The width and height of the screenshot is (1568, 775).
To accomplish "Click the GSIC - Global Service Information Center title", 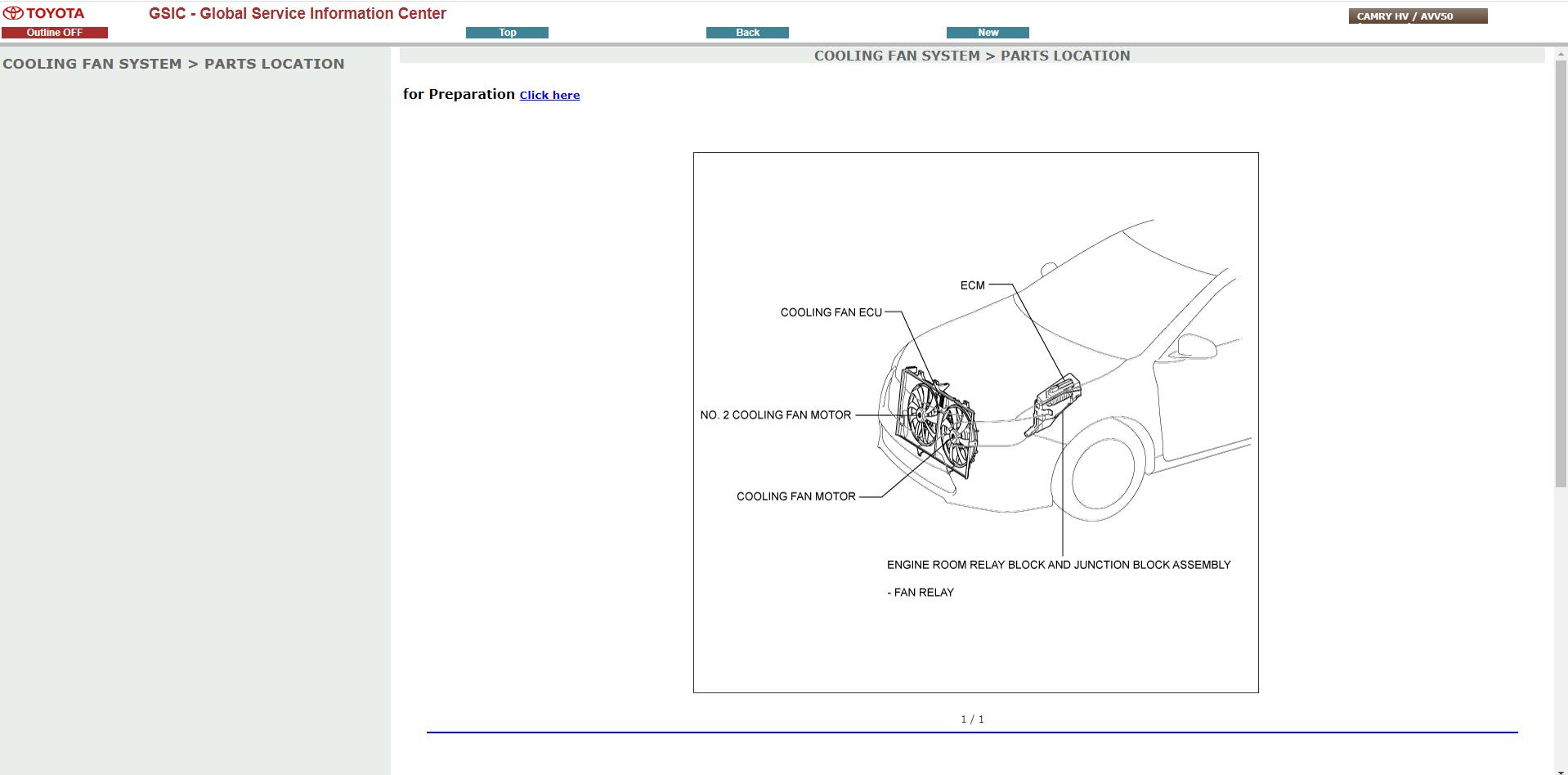I will tap(298, 14).
